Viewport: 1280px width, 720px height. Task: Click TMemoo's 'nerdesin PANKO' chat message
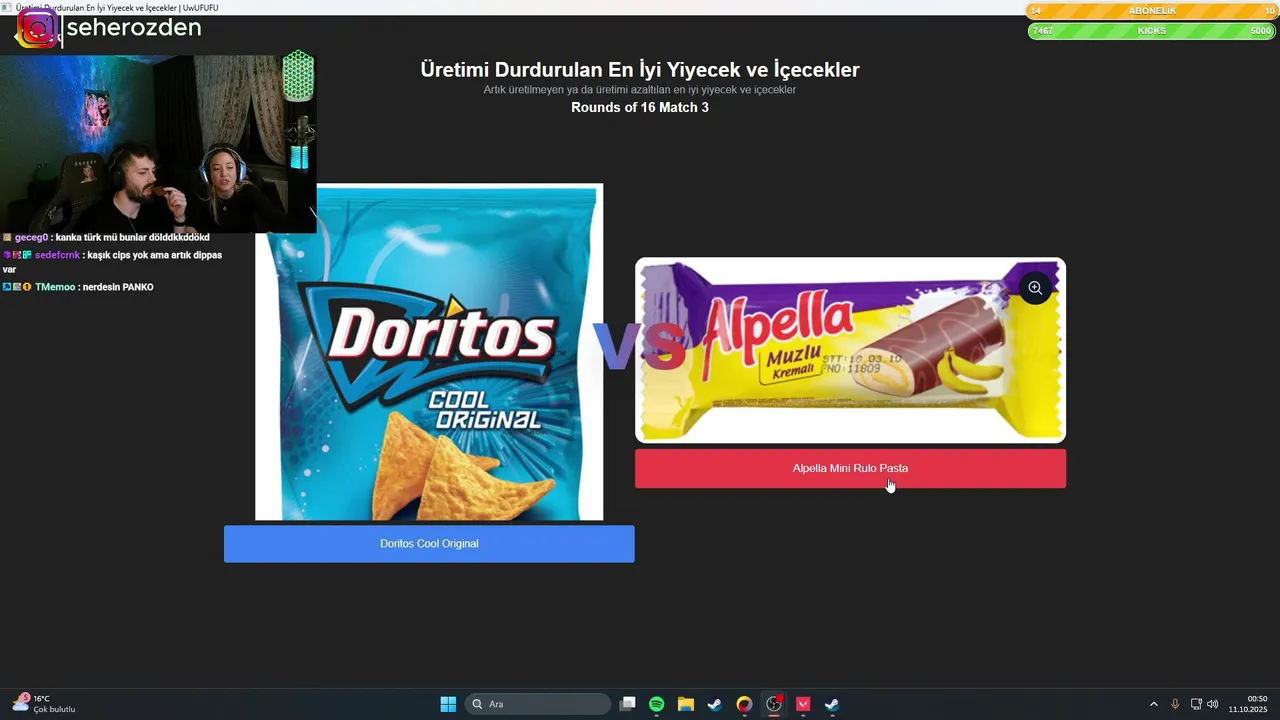78,287
